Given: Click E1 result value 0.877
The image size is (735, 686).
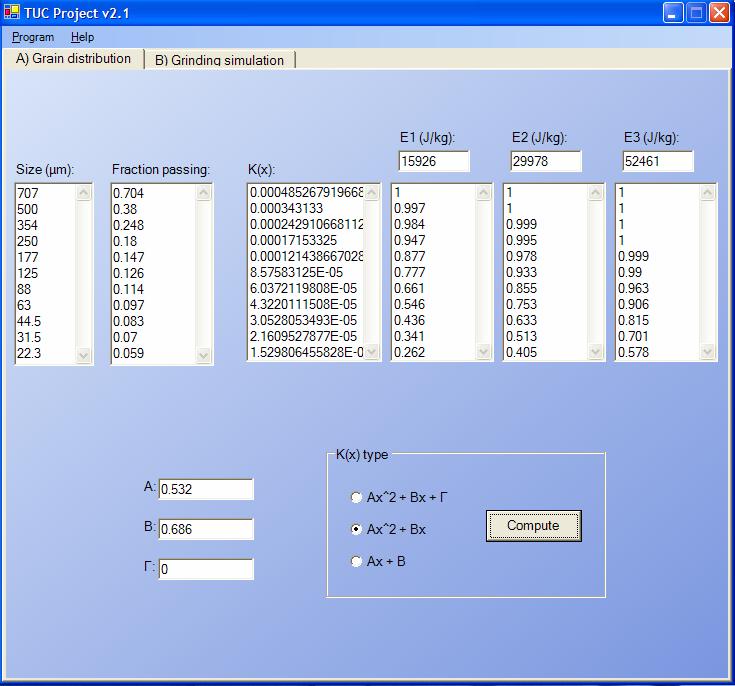Looking at the screenshot, I should click(x=410, y=256).
